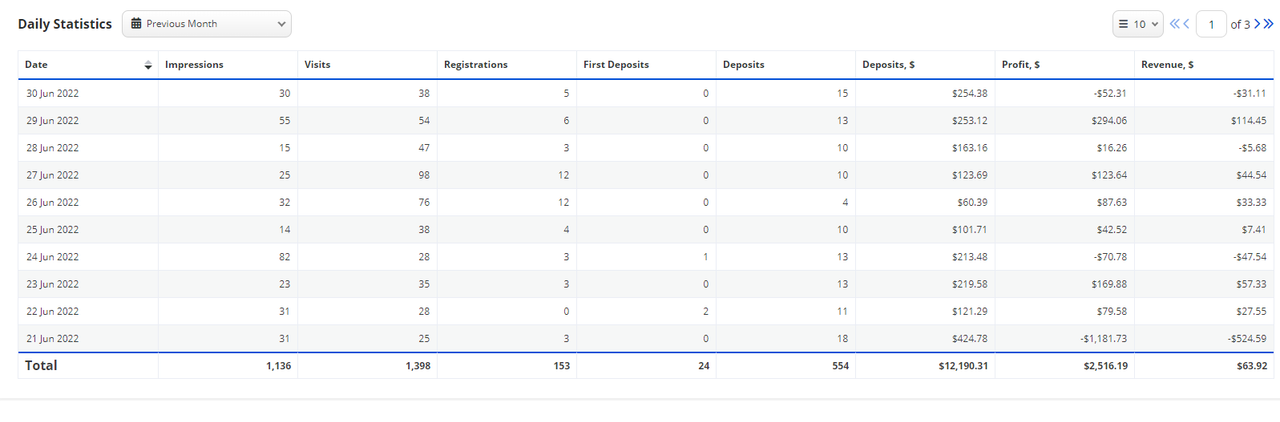Click the 1,398 total visits value

(x=417, y=366)
